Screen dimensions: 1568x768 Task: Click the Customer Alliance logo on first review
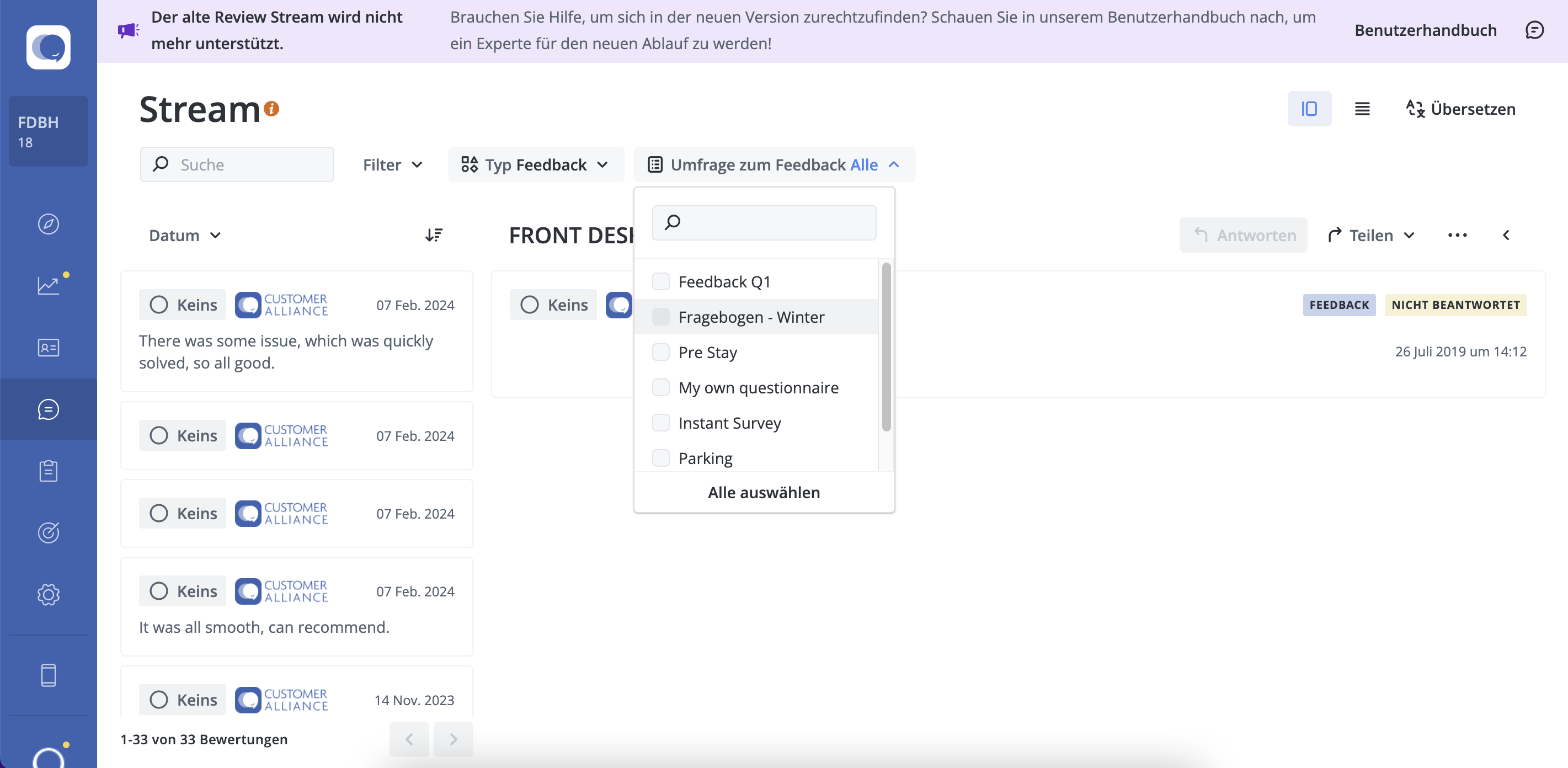pos(282,305)
